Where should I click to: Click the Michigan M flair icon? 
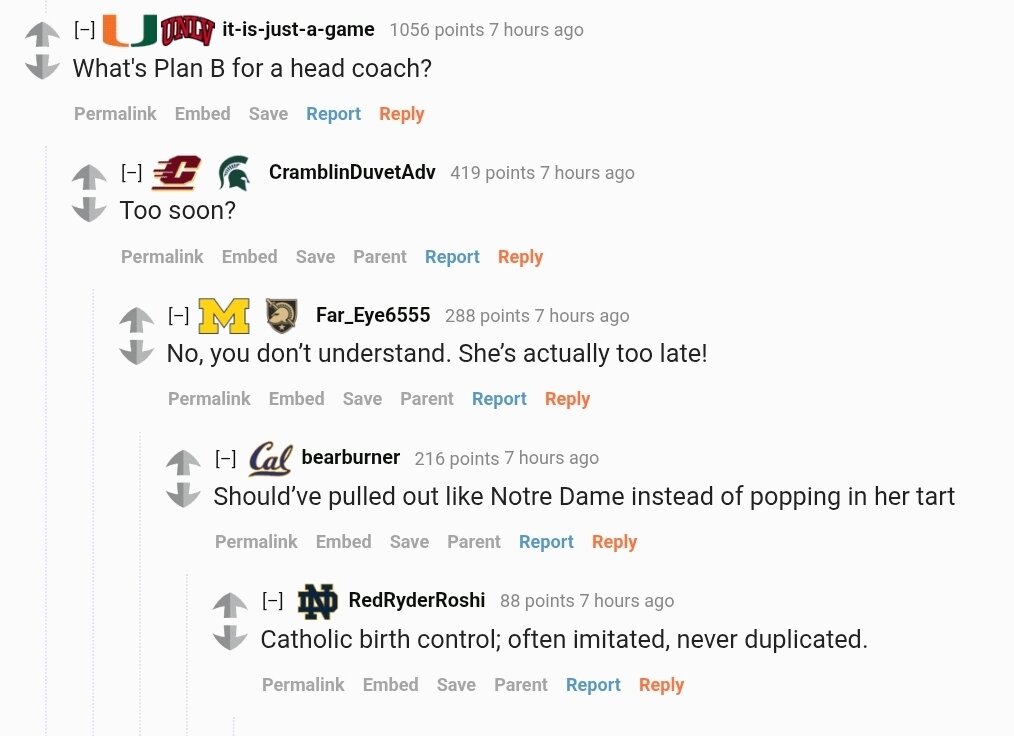coord(224,316)
